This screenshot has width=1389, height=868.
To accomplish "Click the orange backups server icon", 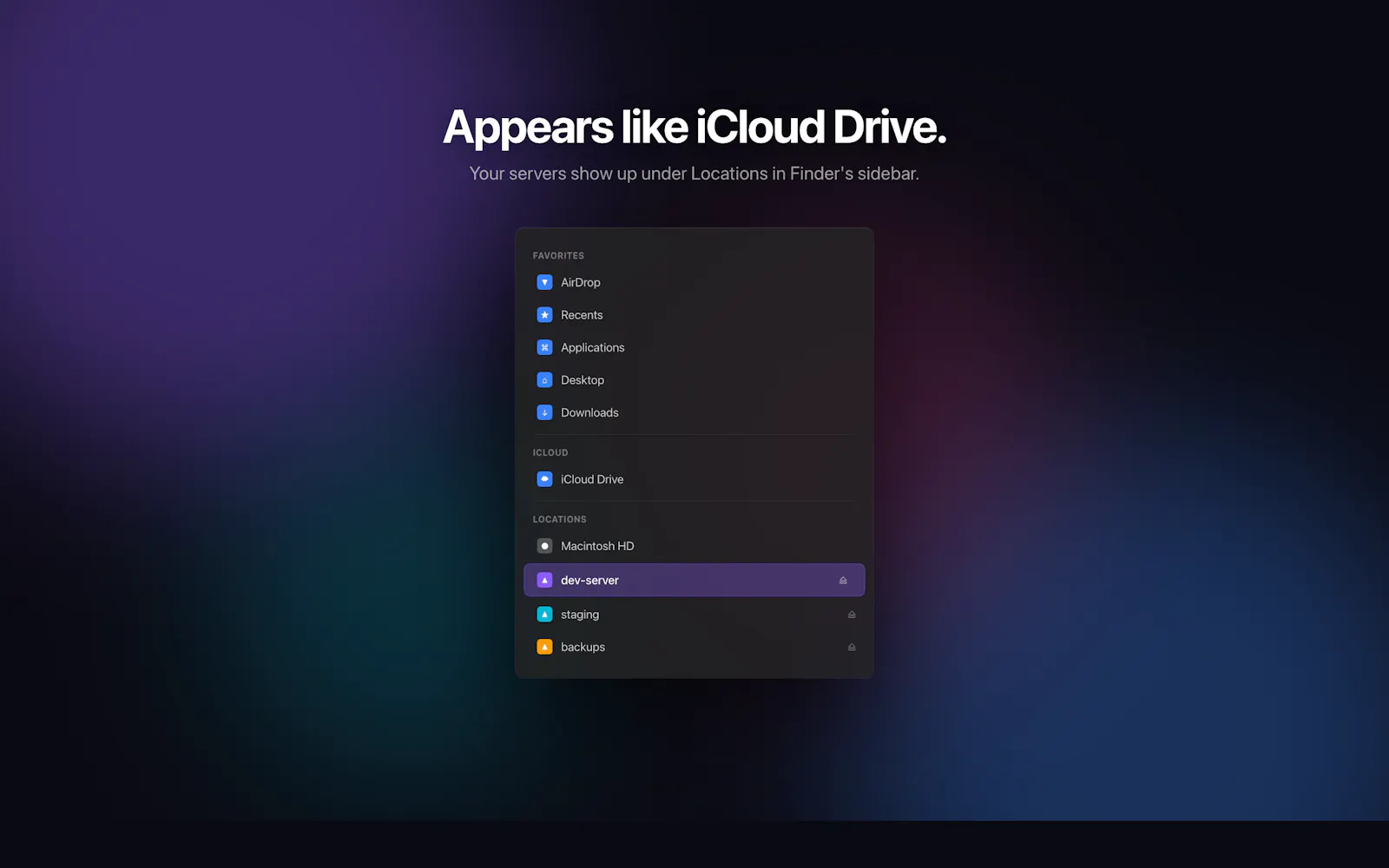I will 544,647.
